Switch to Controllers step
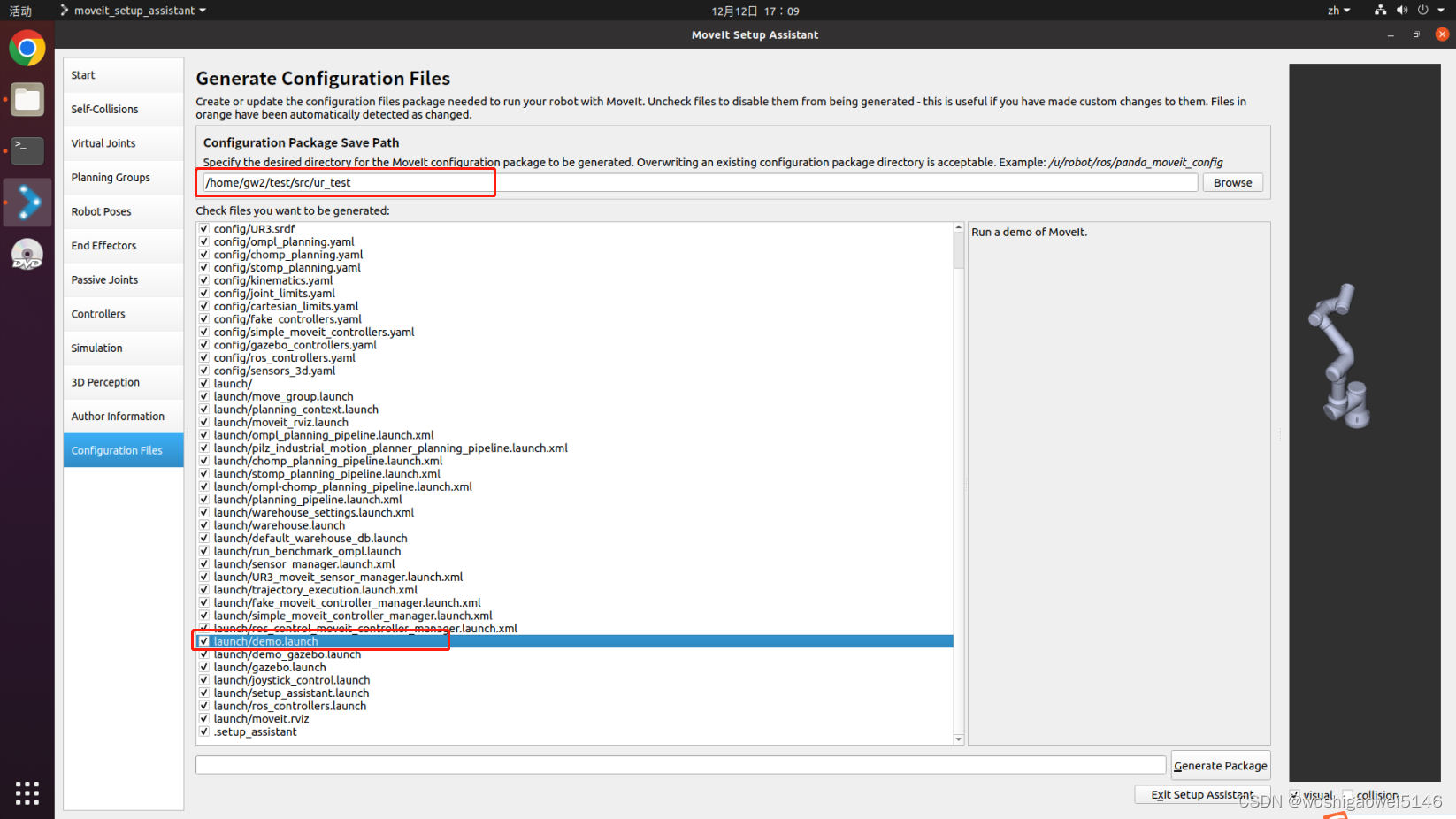Screen dimensions: 1456x819 coord(123,314)
